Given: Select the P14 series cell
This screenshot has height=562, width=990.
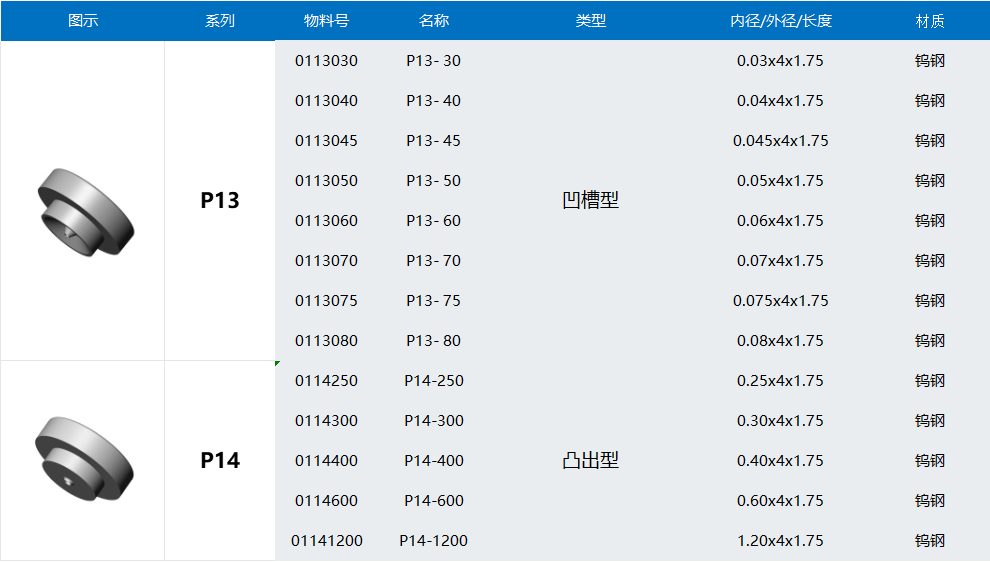Looking at the screenshot, I should (220, 460).
